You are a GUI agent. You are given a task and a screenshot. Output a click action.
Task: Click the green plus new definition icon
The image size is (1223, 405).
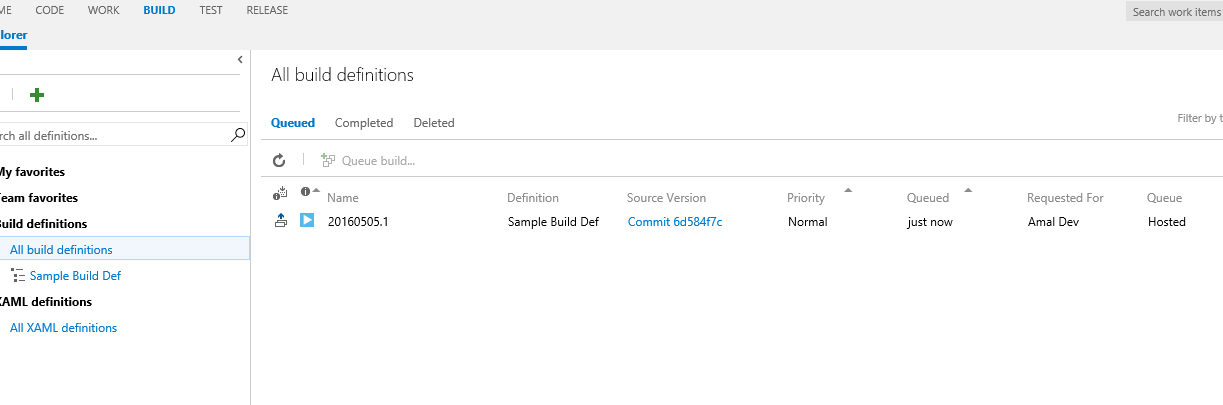click(x=37, y=95)
